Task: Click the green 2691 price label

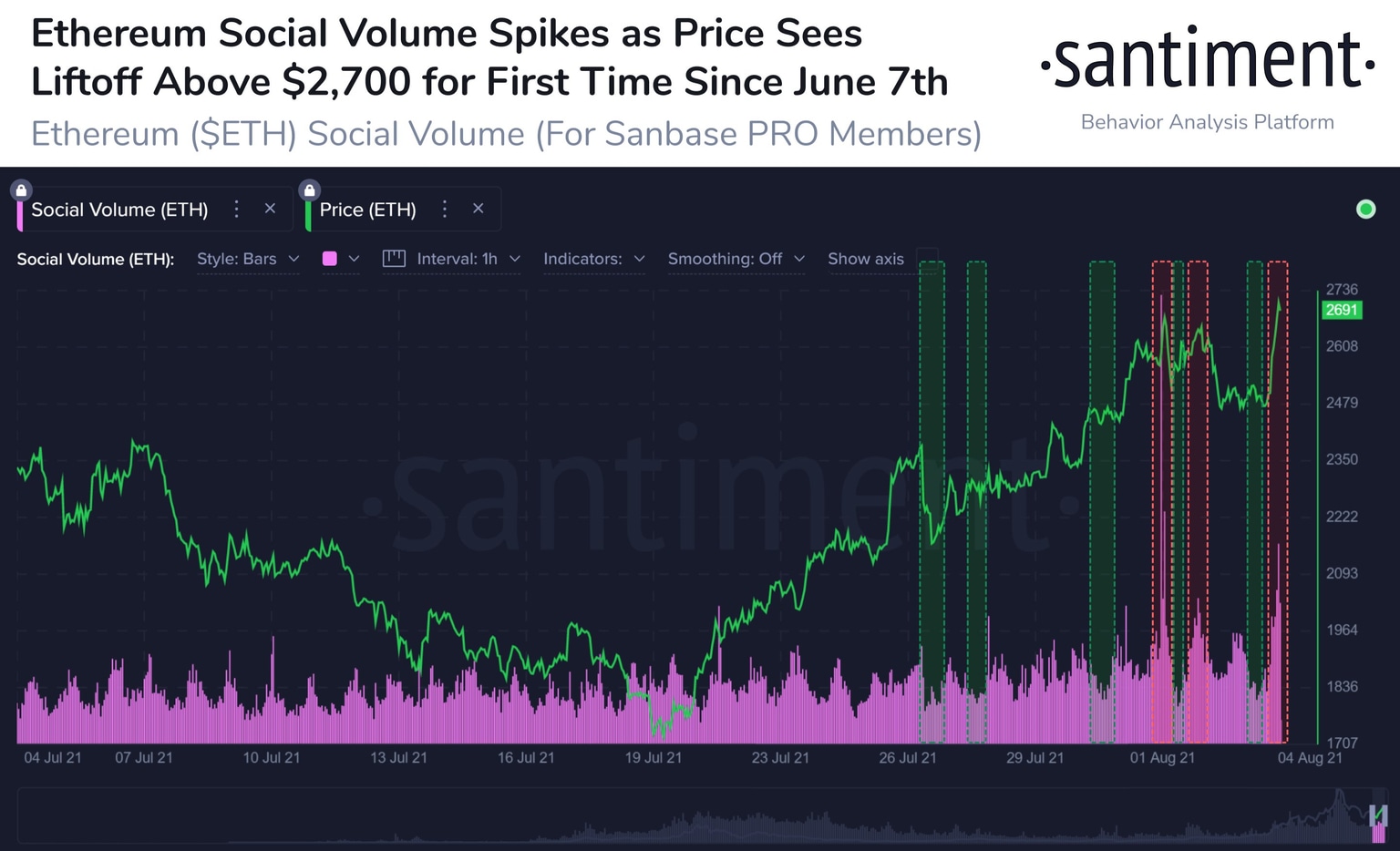Action: pos(1341,310)
